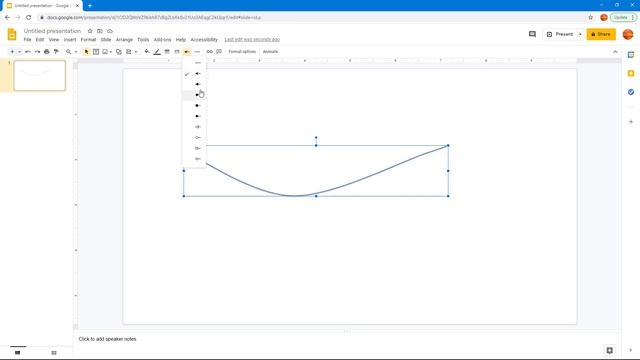The width and height of the screenshot is (640, 360).
Task: Open the Arrange menu
Action: click(x=124, y=40)
